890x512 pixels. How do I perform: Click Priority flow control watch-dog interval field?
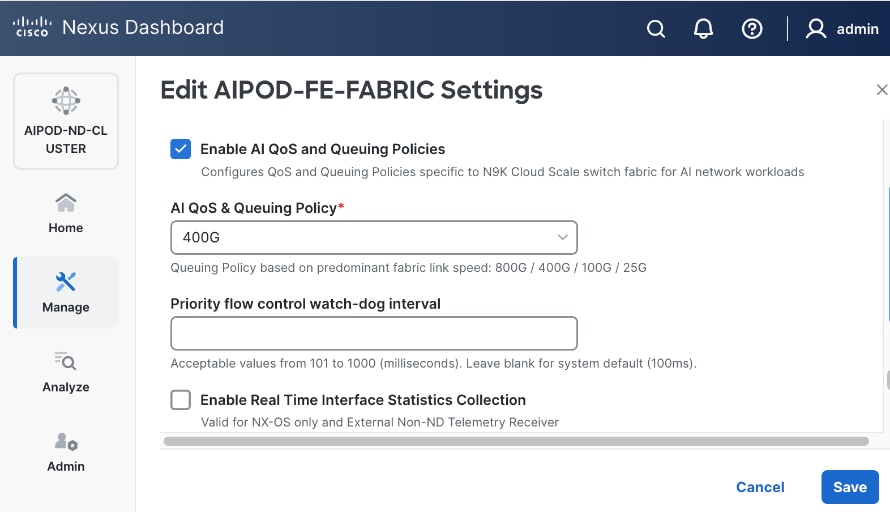374,333
